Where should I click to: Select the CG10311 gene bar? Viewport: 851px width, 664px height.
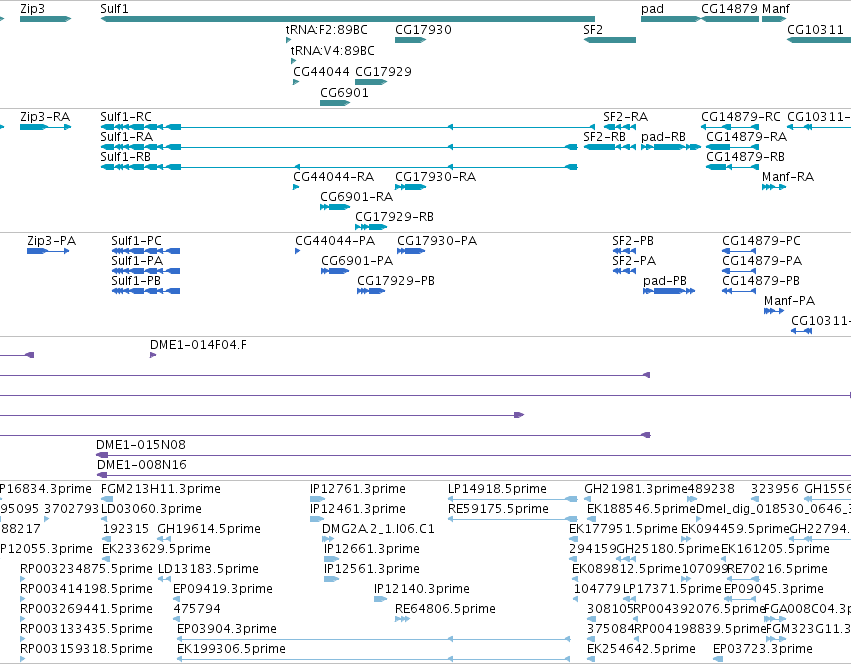(x=819, y=40)
